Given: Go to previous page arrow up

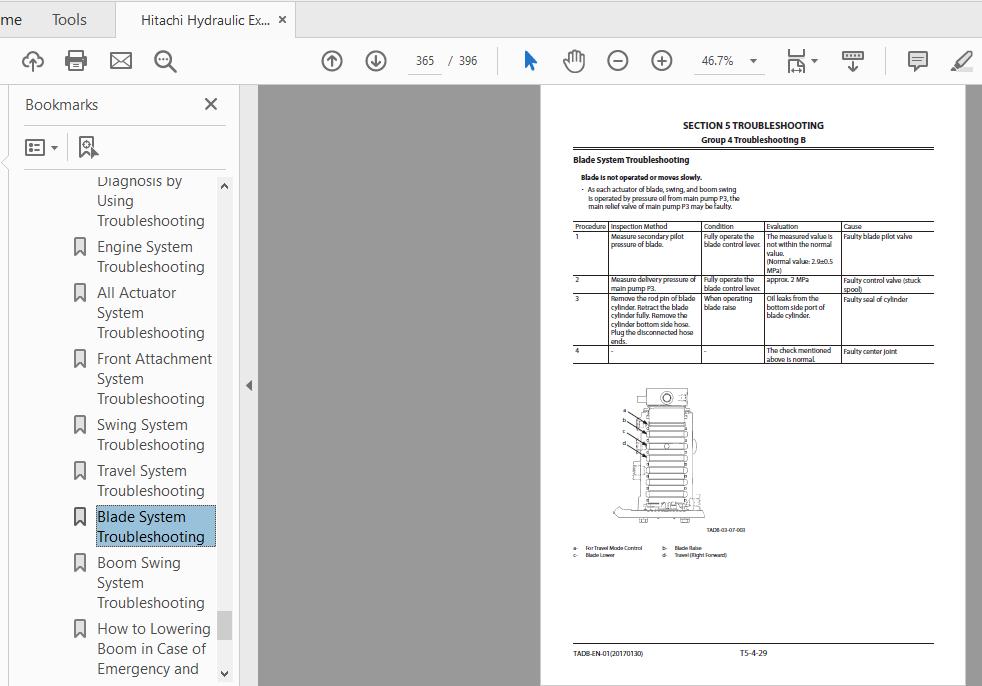Looking at the screenshot, I should point(332,61).
